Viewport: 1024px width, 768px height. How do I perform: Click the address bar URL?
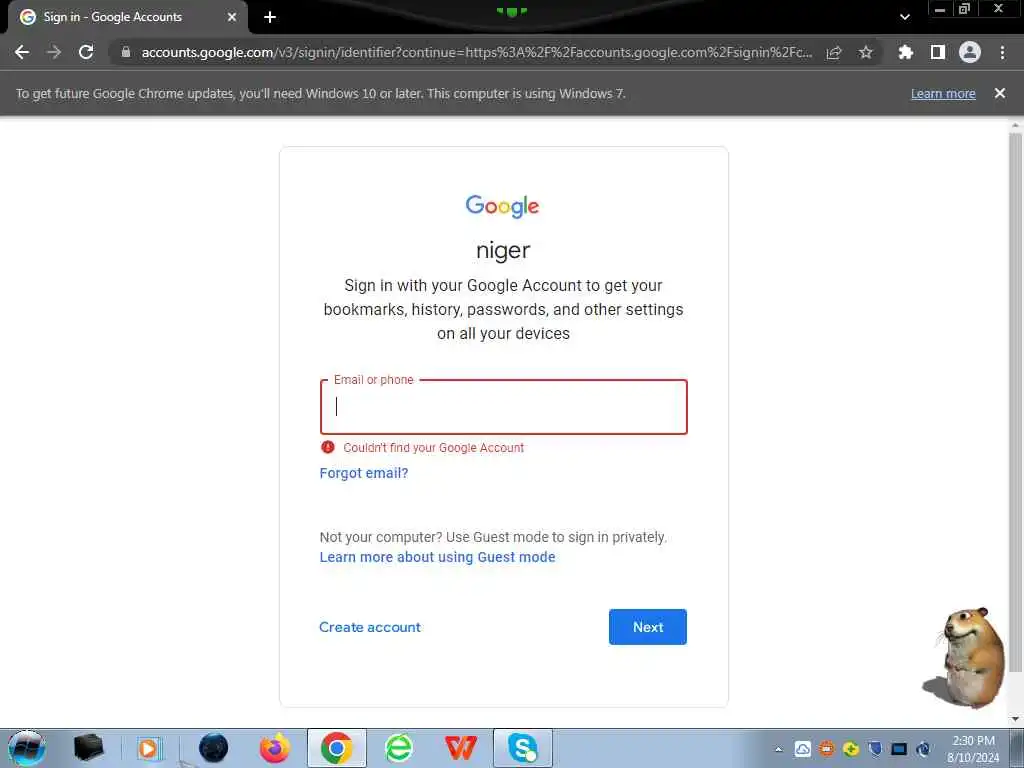pyautogui.click(x=477, y=52)
